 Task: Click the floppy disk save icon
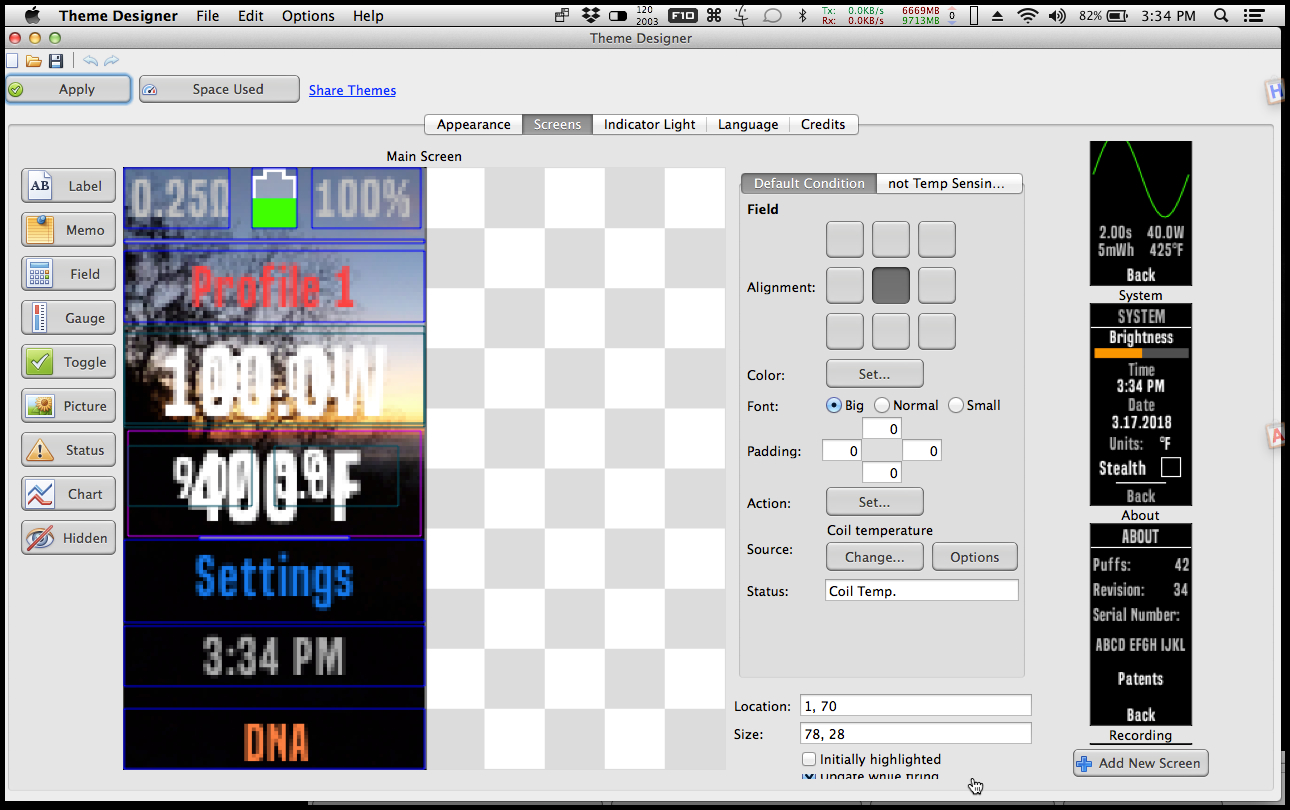click(x=56, y=62)
